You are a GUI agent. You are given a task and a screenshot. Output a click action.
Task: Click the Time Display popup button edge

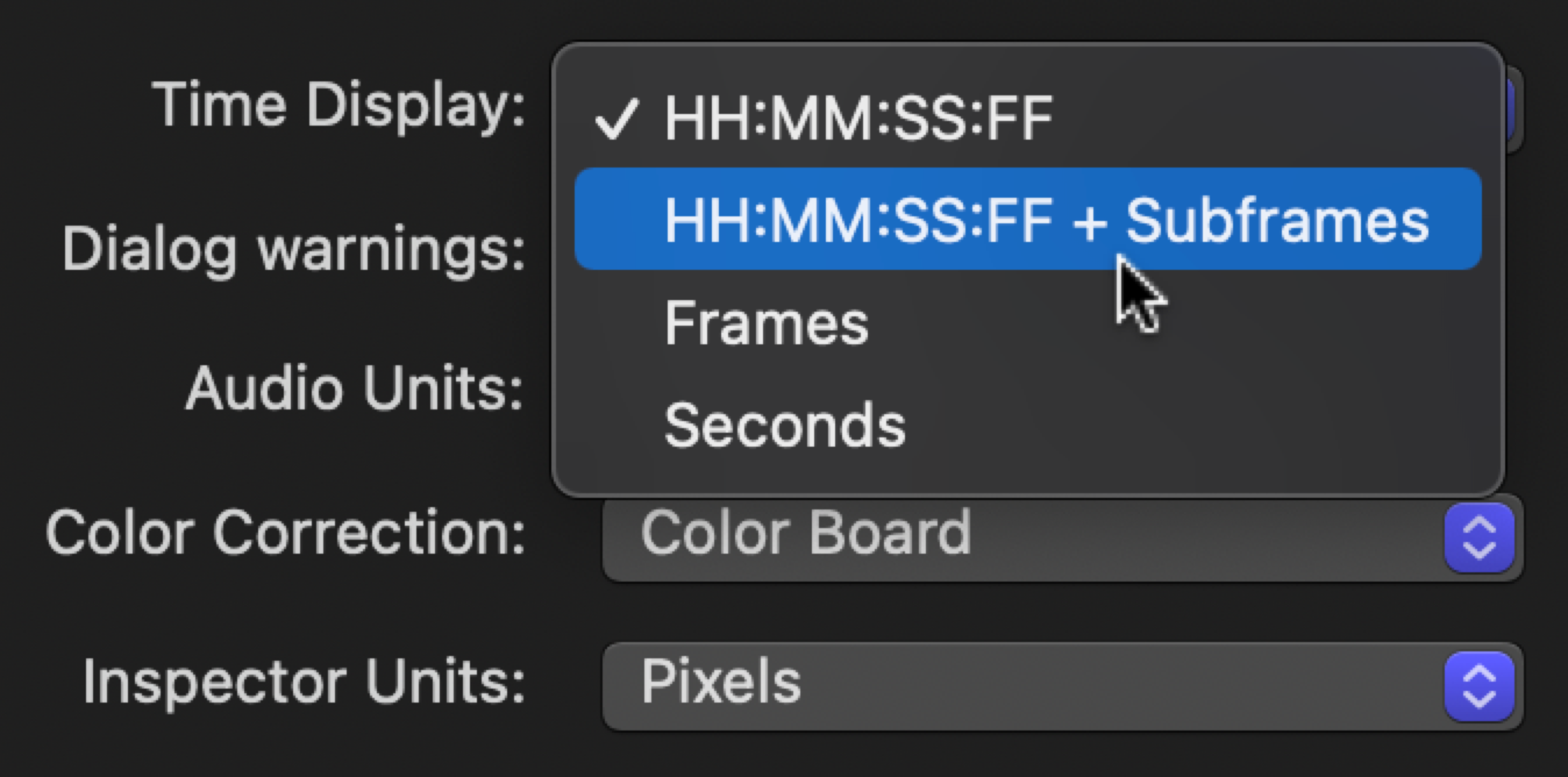[x=1514, y=109]
